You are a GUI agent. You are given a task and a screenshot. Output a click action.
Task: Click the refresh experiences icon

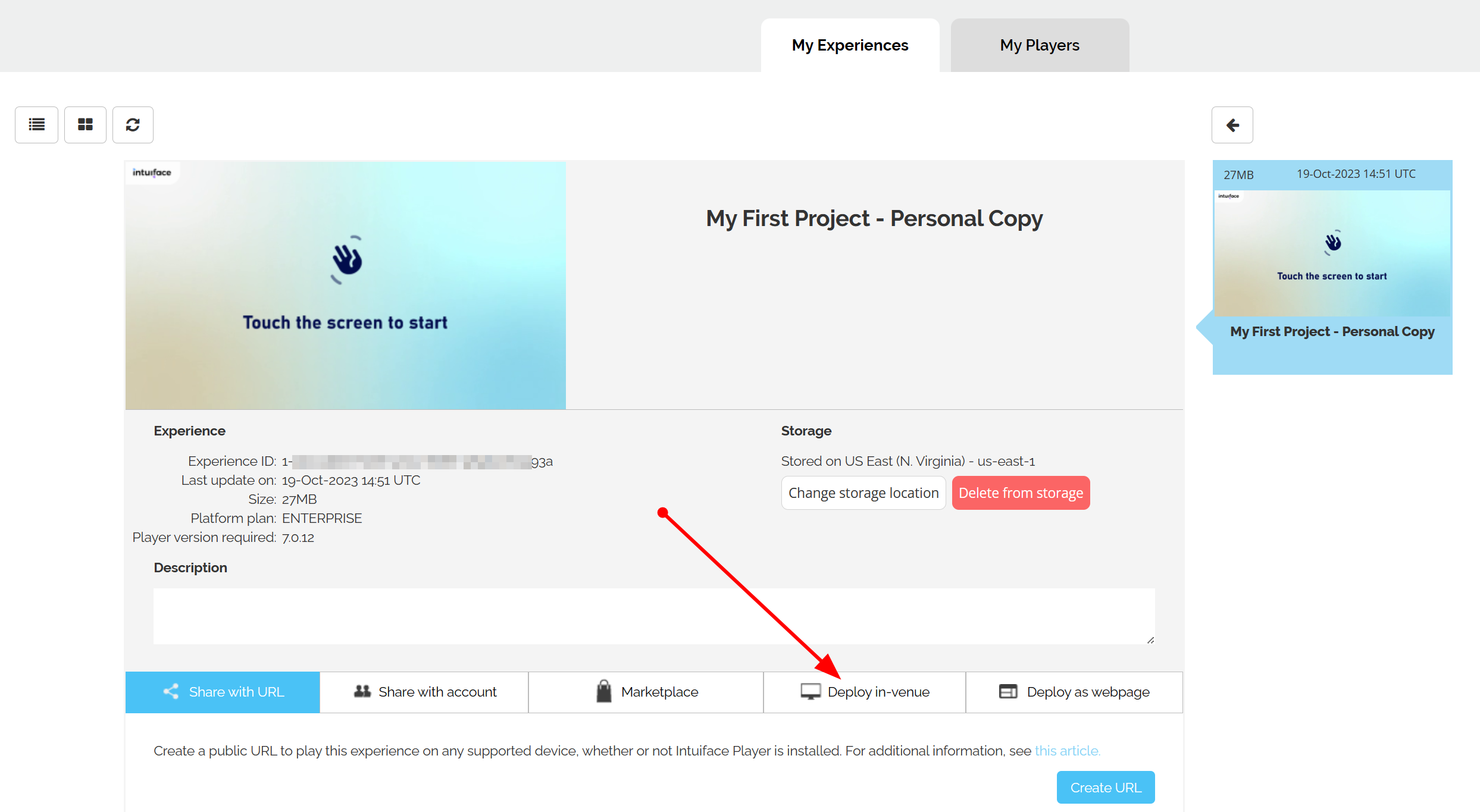(133, 125)
